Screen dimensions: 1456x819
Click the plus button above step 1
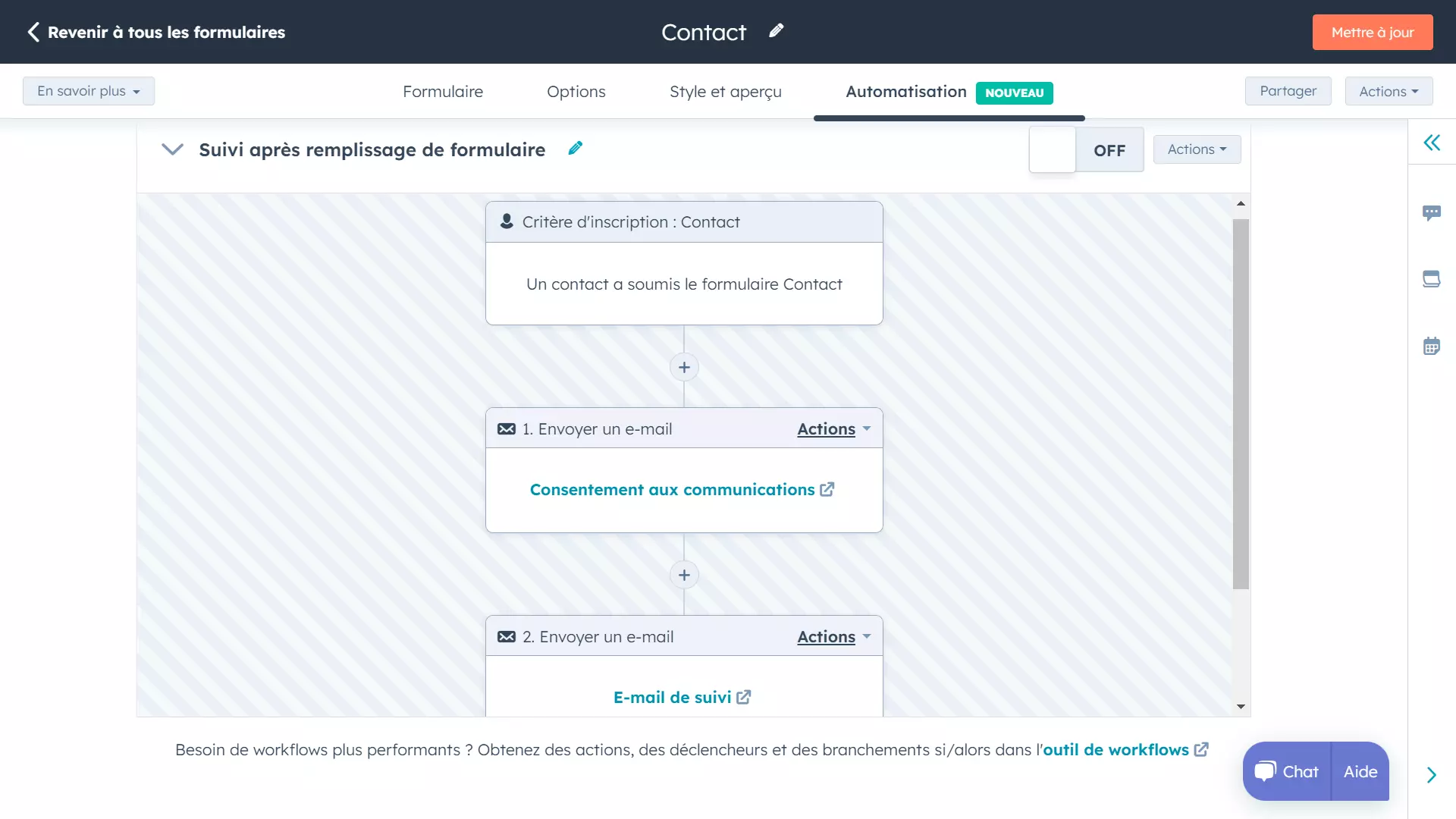[x=684, y=368]
